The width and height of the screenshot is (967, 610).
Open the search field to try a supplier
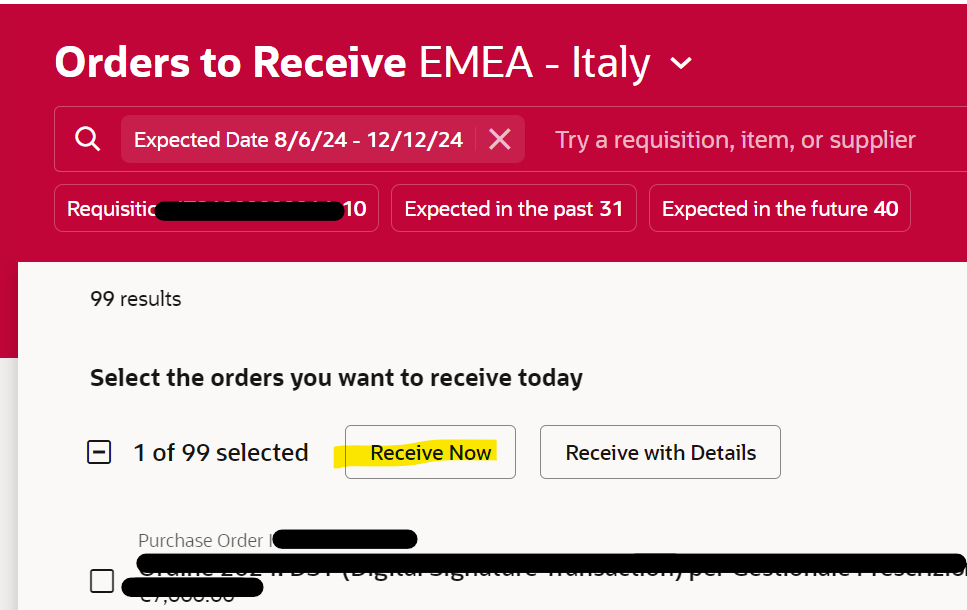[x=735, y=140]
